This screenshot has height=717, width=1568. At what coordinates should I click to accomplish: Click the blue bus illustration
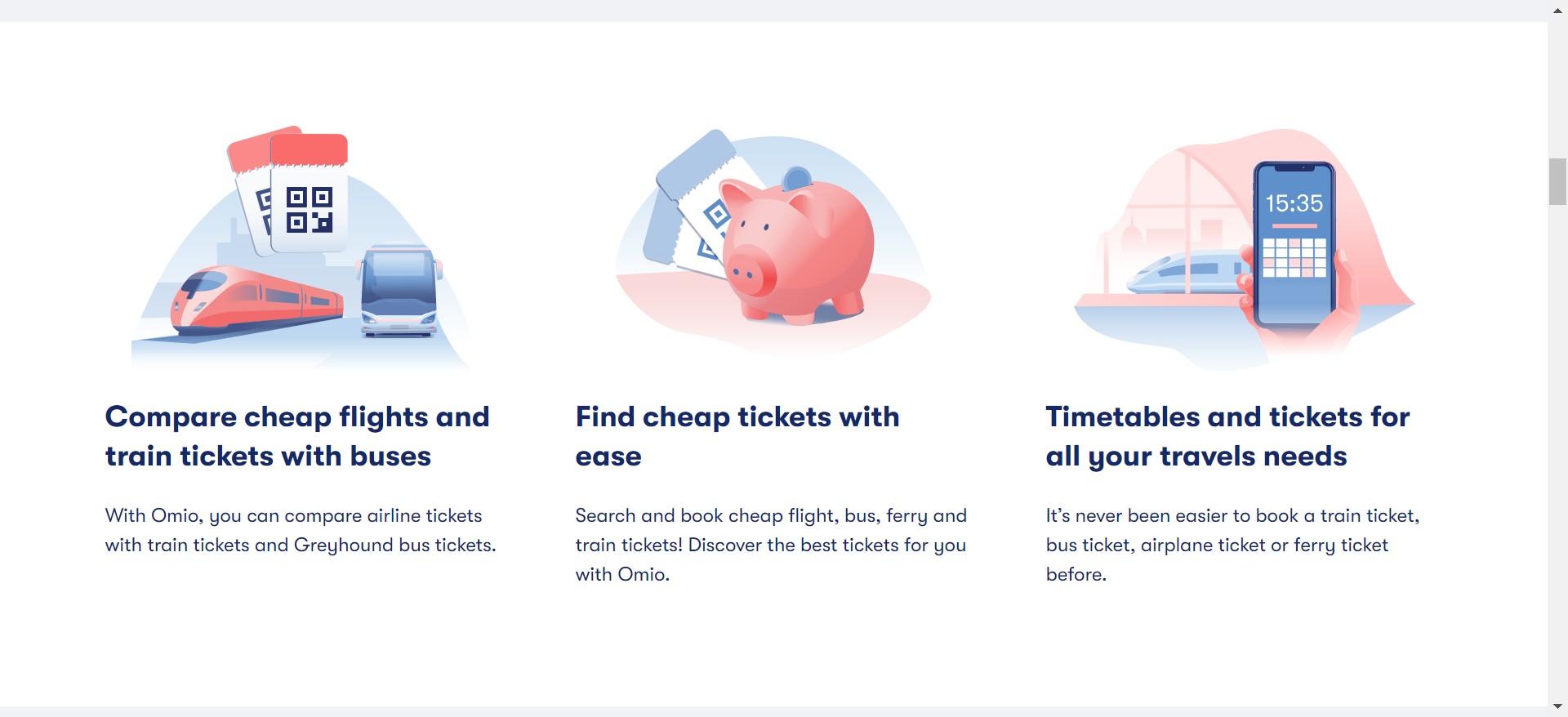click(399, 290)
